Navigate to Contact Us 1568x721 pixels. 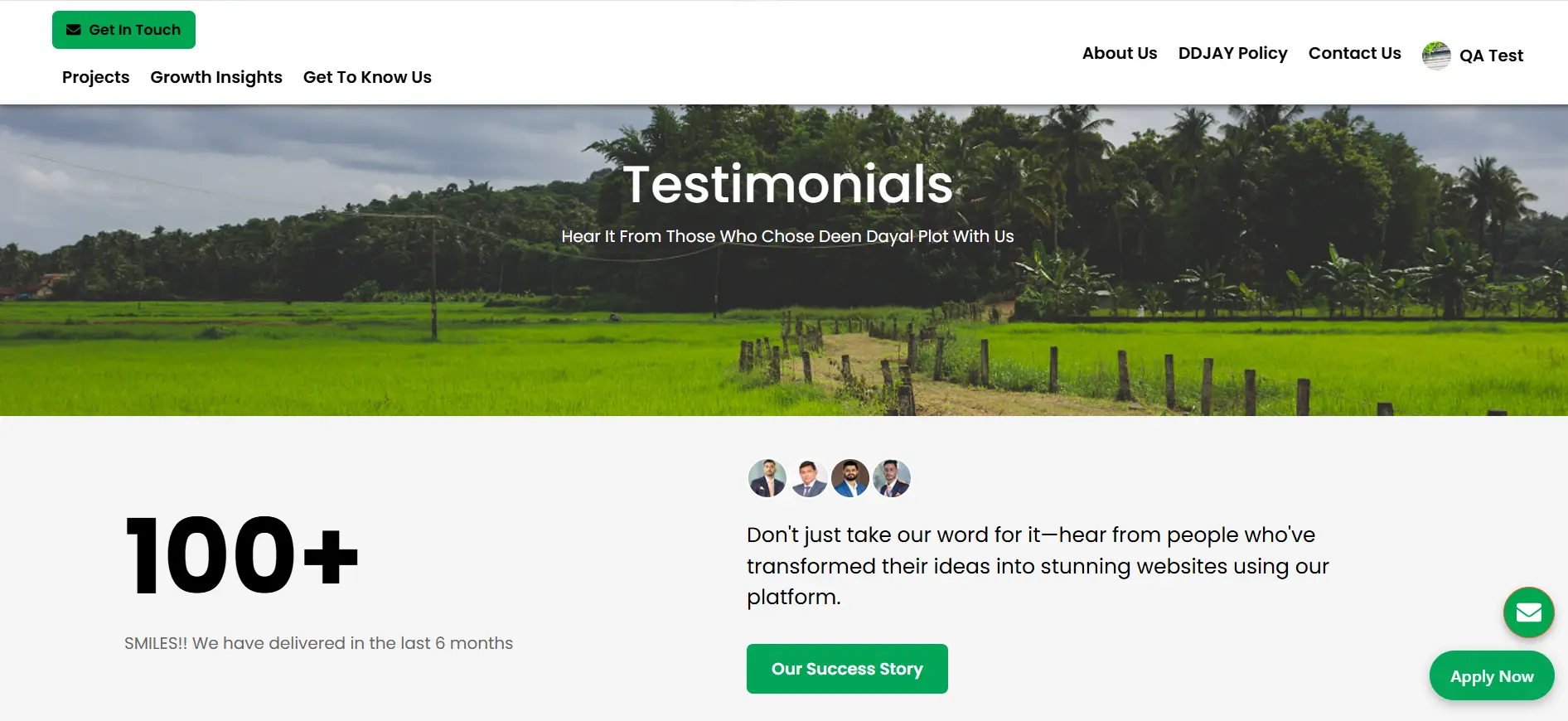point(1355,53)
